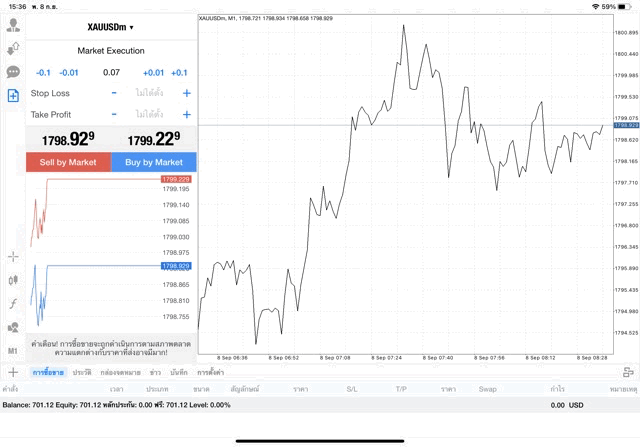Image resolution: width=640 pixels, height=447 pixels.
Task: Expand the XAUUSDm symbol dropdown
Action: click(111, 27)
